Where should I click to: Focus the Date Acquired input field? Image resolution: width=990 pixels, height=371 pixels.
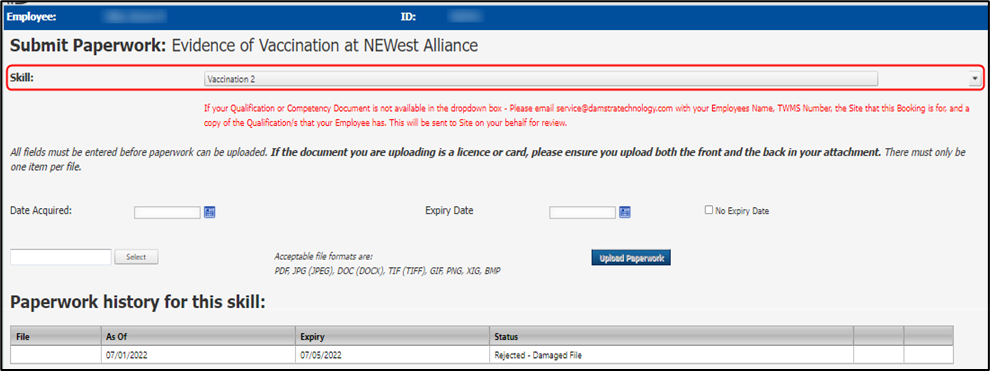click(167, 213)
